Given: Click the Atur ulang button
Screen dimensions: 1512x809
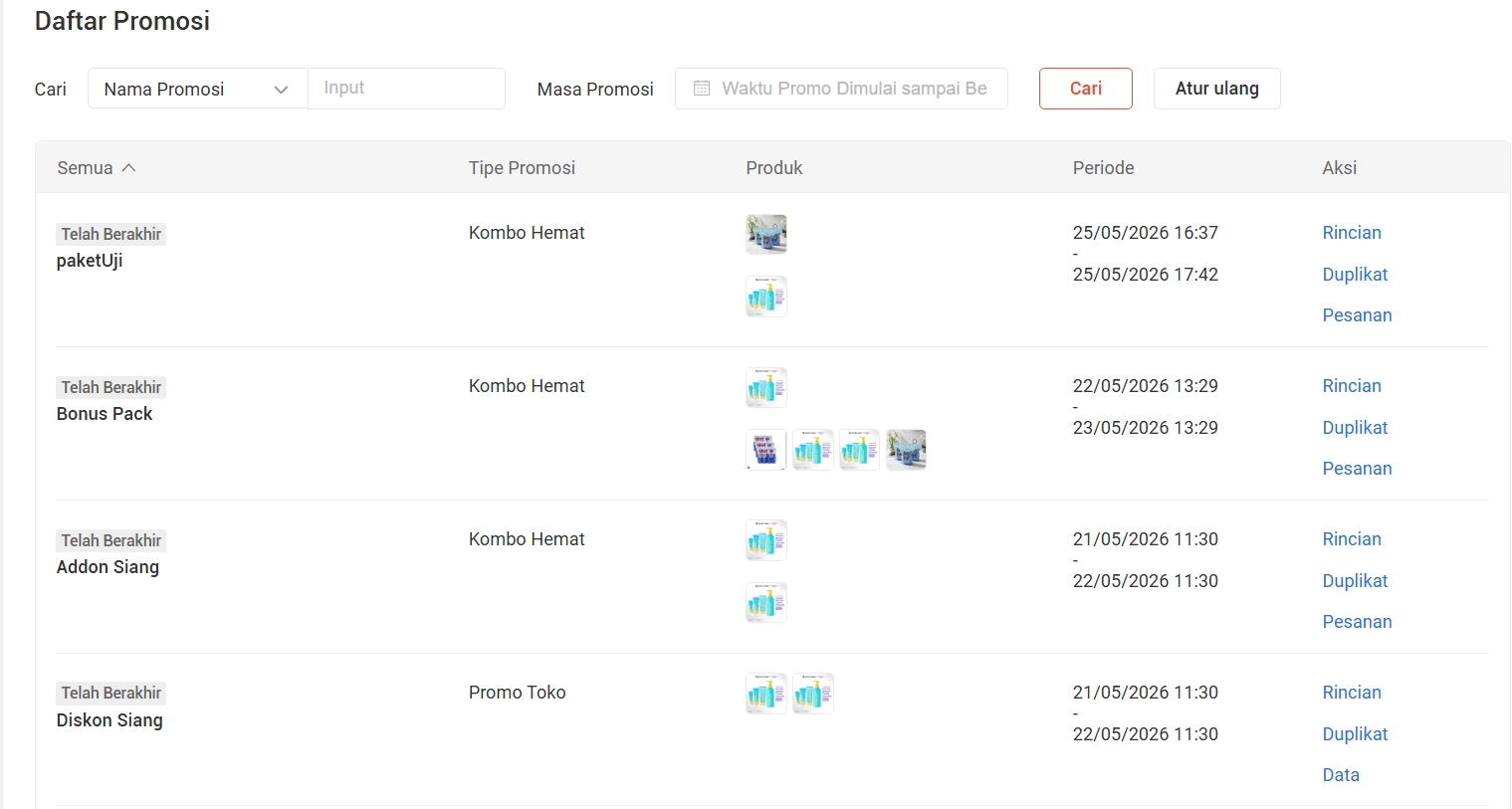Looking at the screenshot, I should click(1216, 89).
